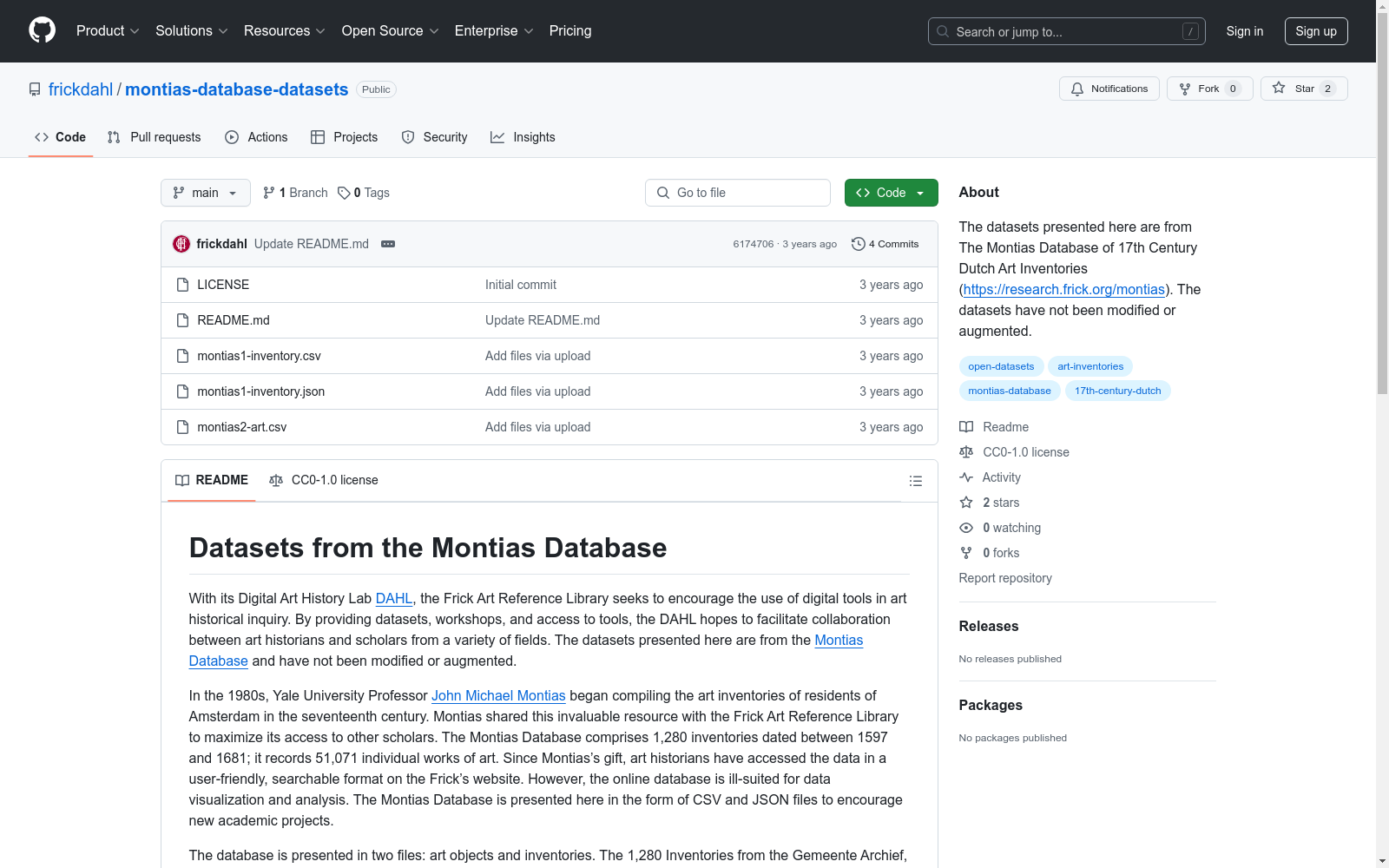The image size is (1389, 868).
Task: Click the fork icon beside 0 forks
Action: coord(966,553)
